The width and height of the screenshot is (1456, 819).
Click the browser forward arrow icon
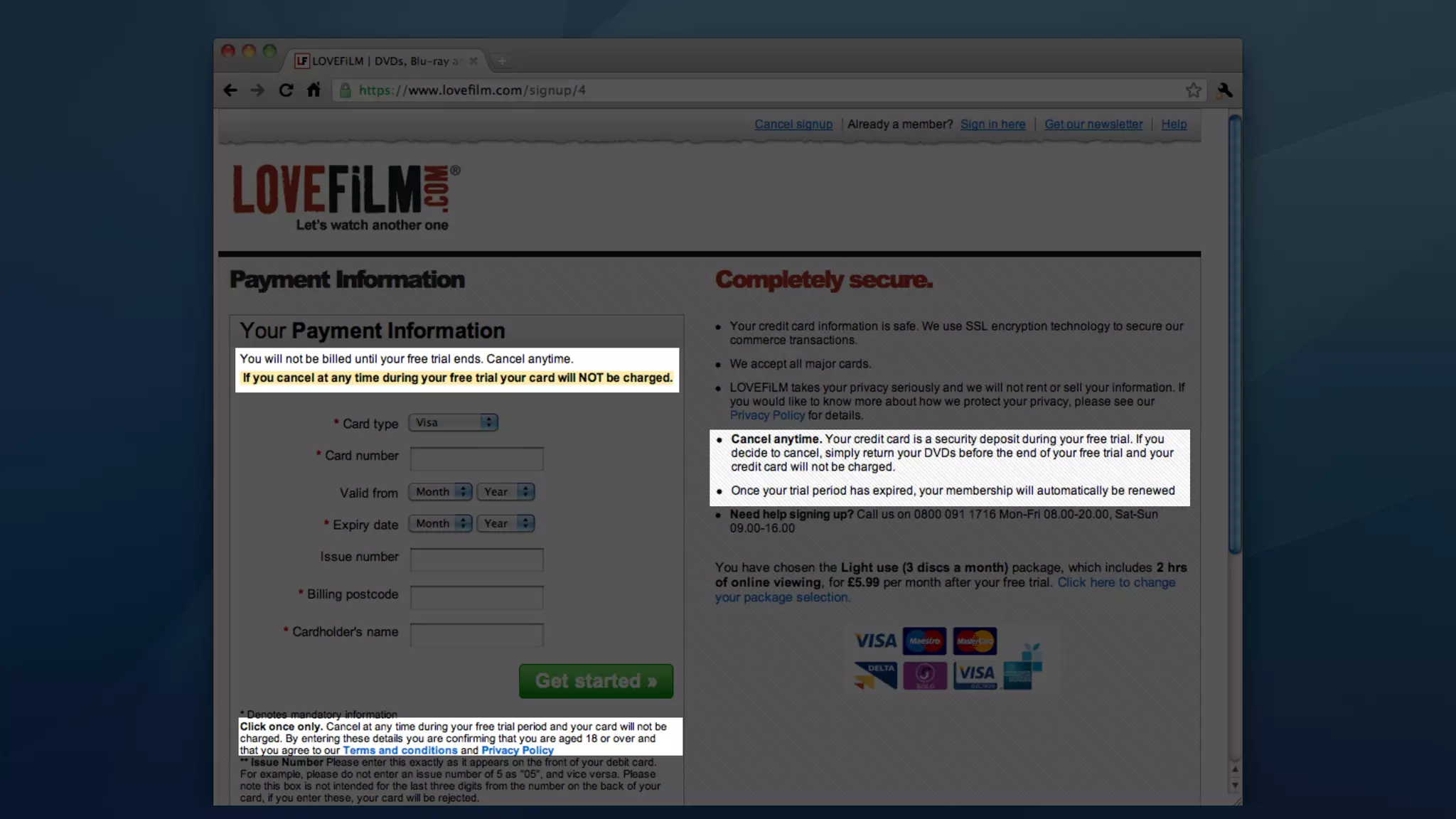(x=257, y=90)
